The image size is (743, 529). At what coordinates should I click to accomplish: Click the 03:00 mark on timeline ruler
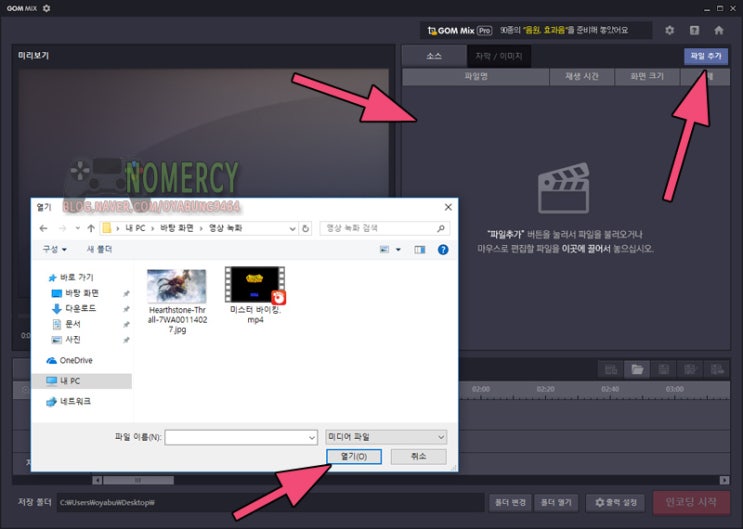click(674, 389)
